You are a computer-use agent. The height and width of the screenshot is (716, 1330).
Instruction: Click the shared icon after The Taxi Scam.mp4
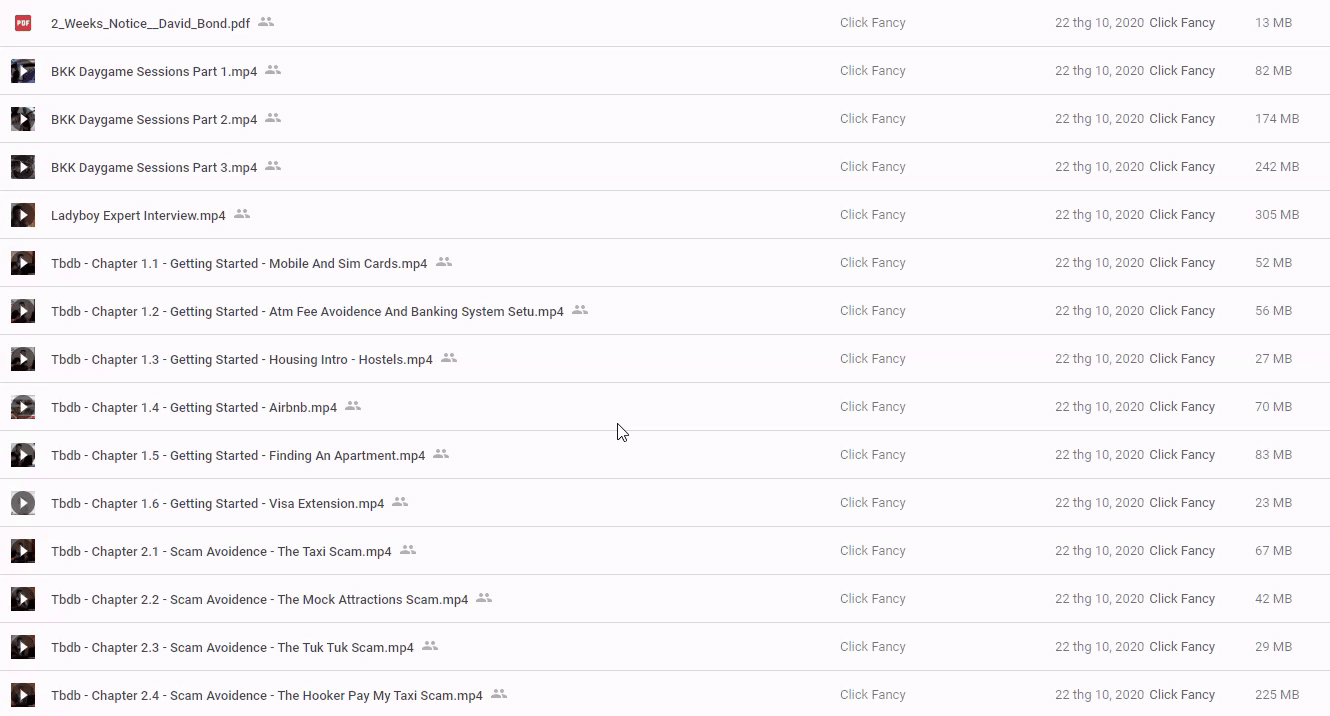coord(408,550)
